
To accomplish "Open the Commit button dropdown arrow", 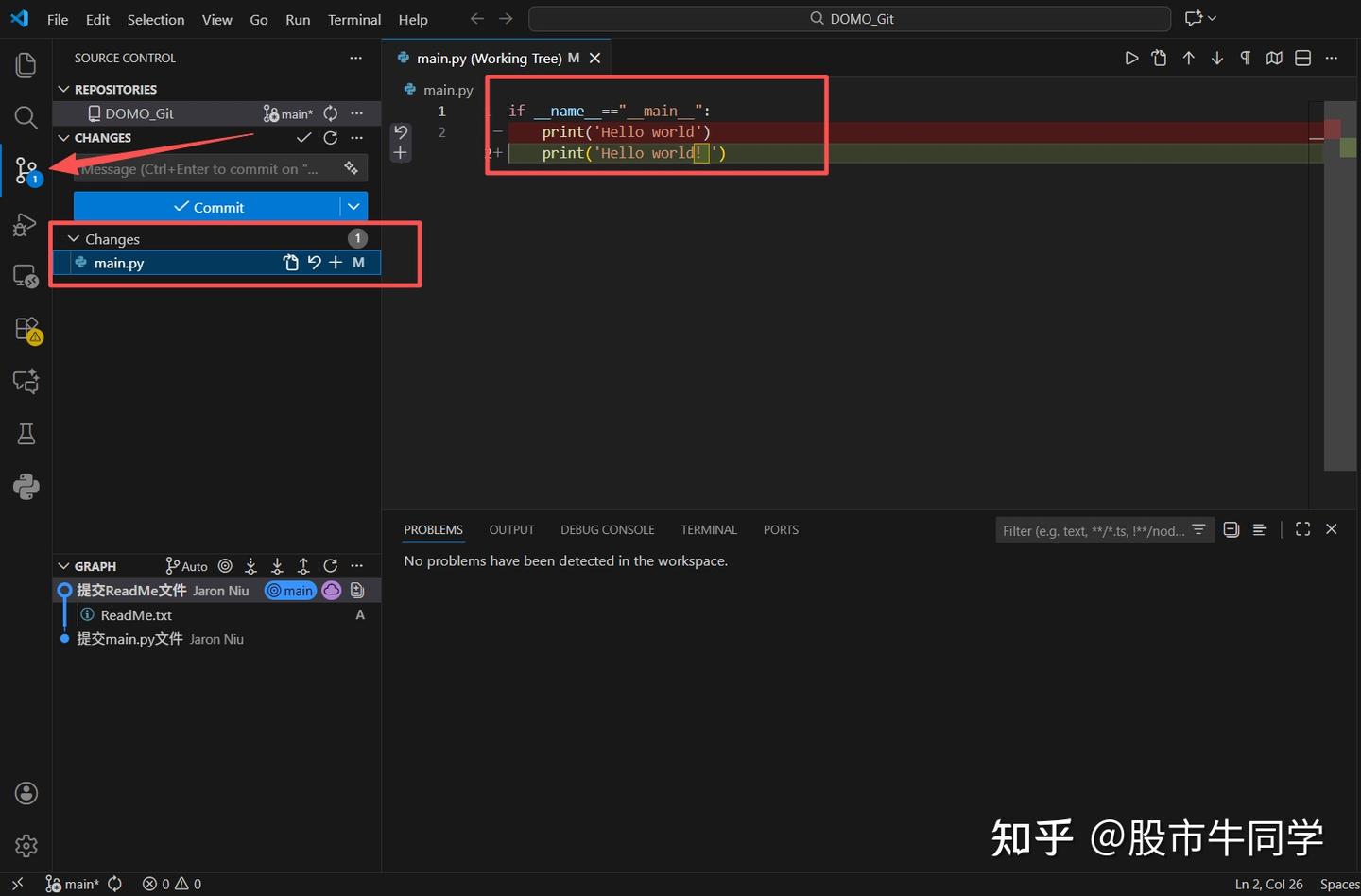I will 353,206.
